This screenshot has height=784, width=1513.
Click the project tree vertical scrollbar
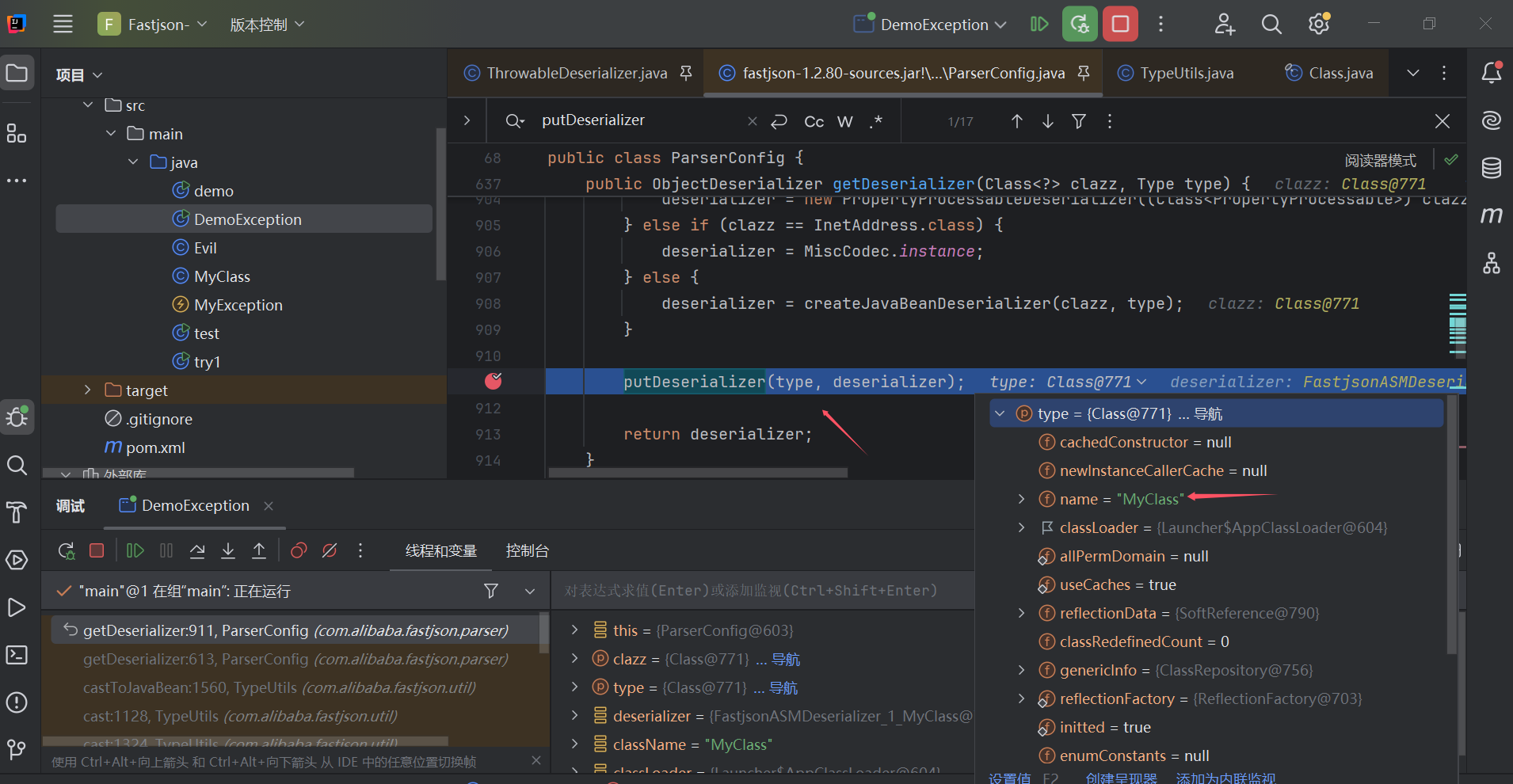(440, 204)
